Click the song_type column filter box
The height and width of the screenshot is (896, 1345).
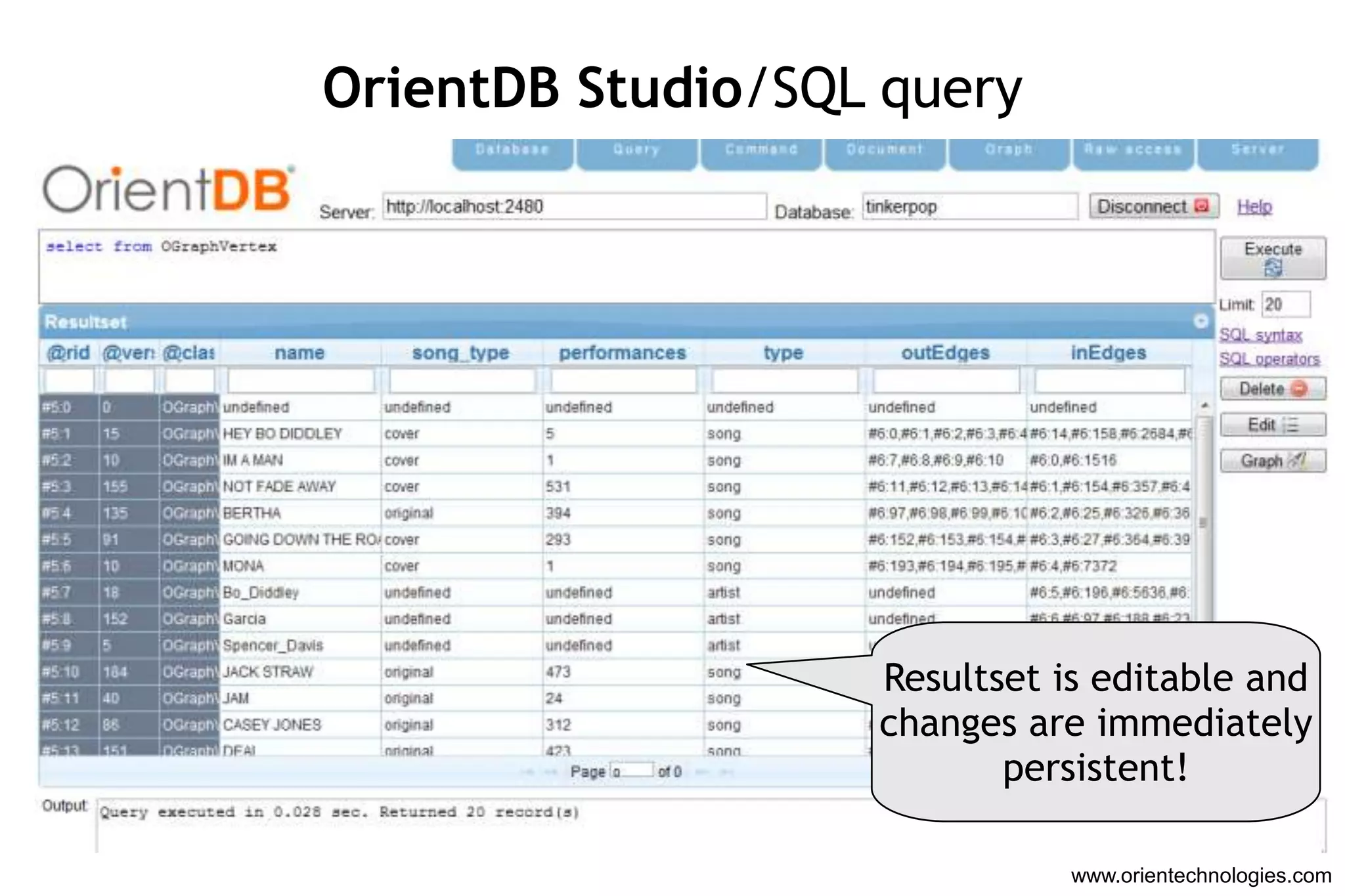pyautogui.click(x=462, y=380)
